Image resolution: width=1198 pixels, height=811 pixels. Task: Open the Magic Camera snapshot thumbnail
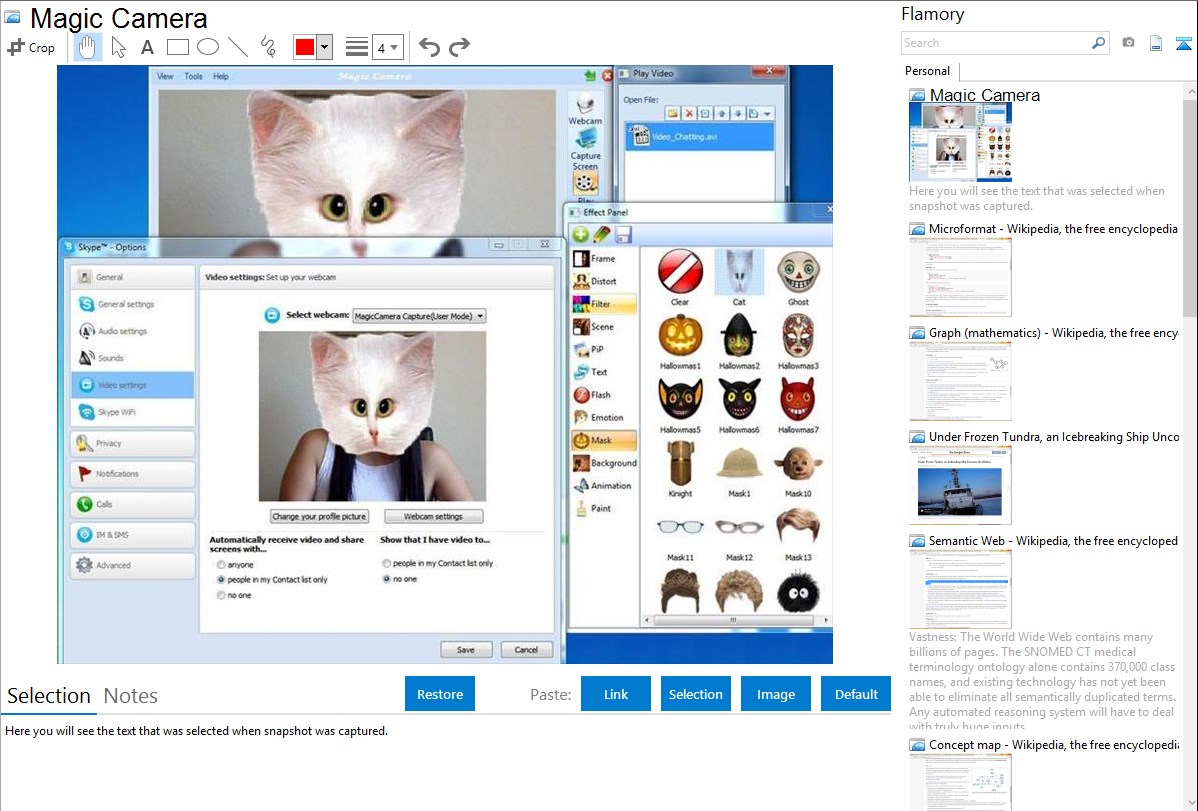pos(960,143)
